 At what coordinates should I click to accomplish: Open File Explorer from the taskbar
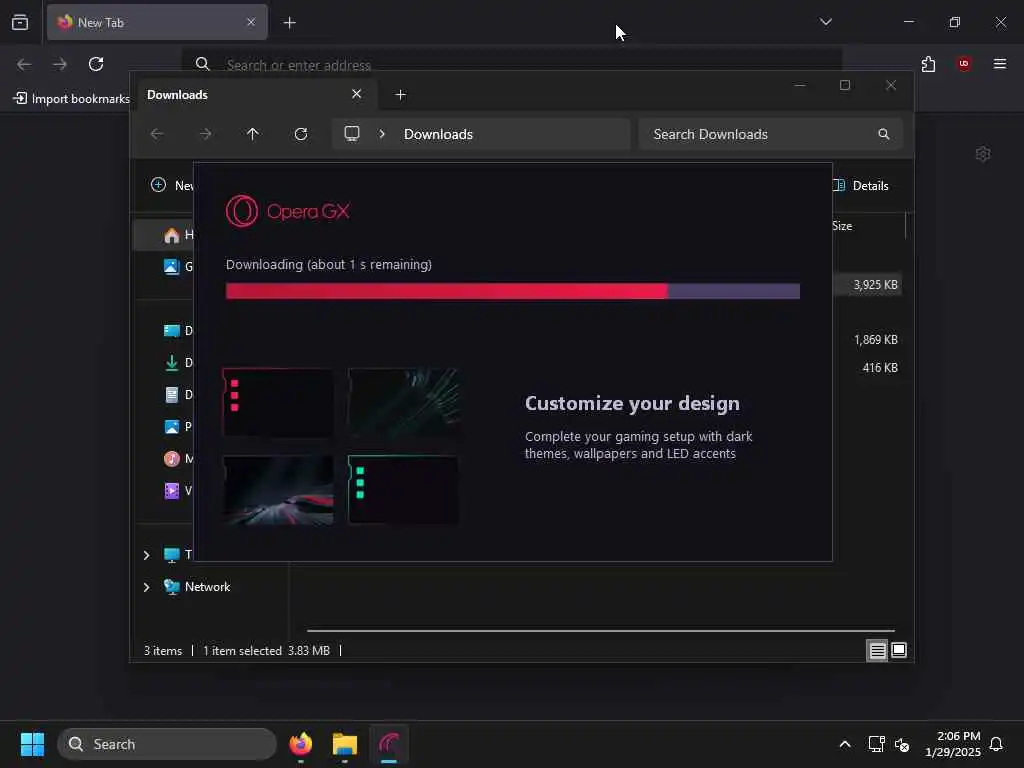[345, 744]
